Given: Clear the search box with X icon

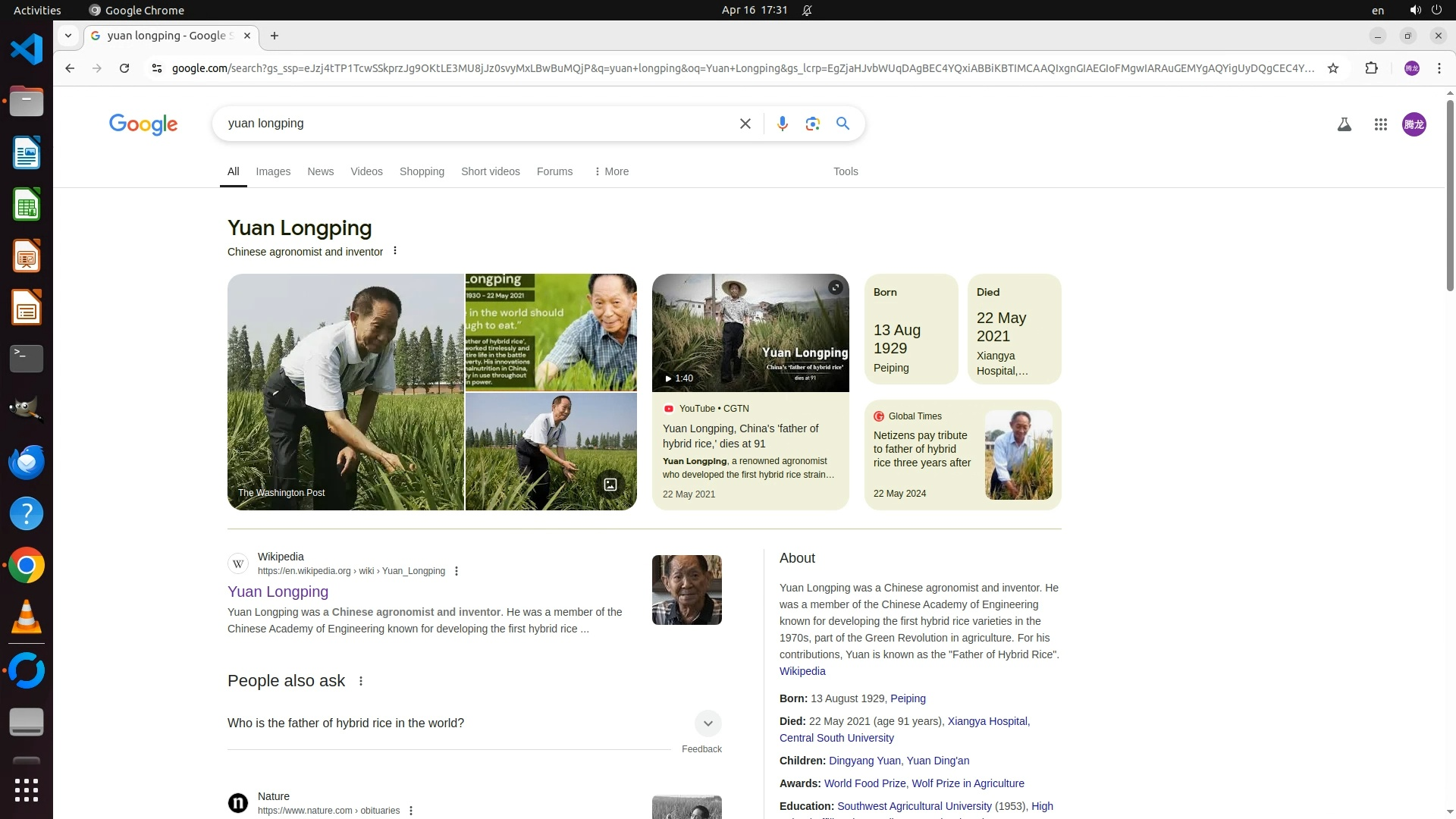Looking at the screenshot, I should 745,124.
